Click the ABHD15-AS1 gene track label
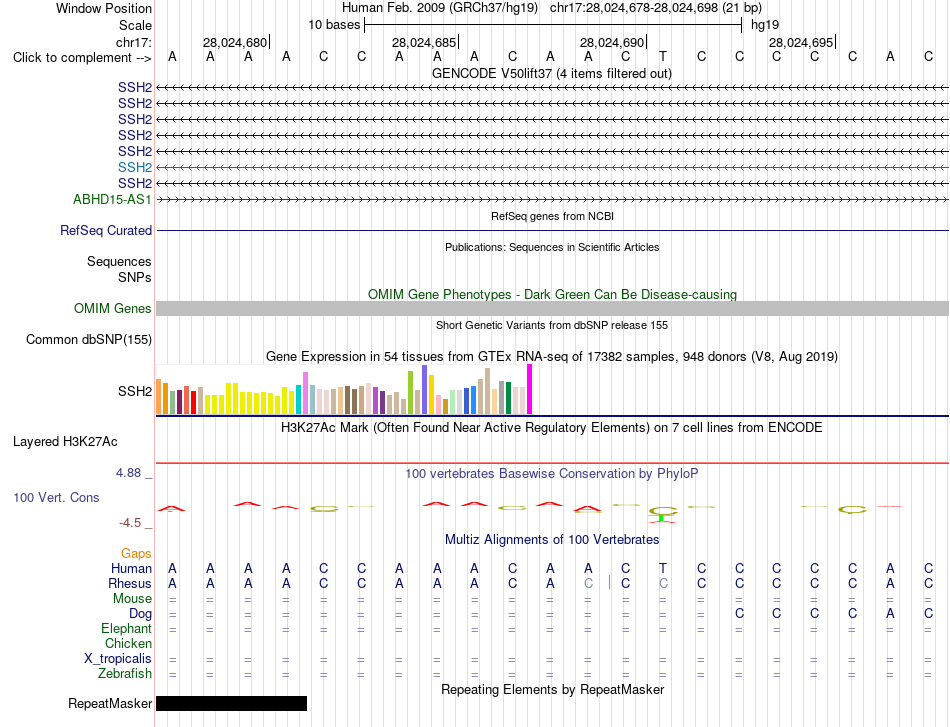The image size is (950, 727). pos(112,199)
